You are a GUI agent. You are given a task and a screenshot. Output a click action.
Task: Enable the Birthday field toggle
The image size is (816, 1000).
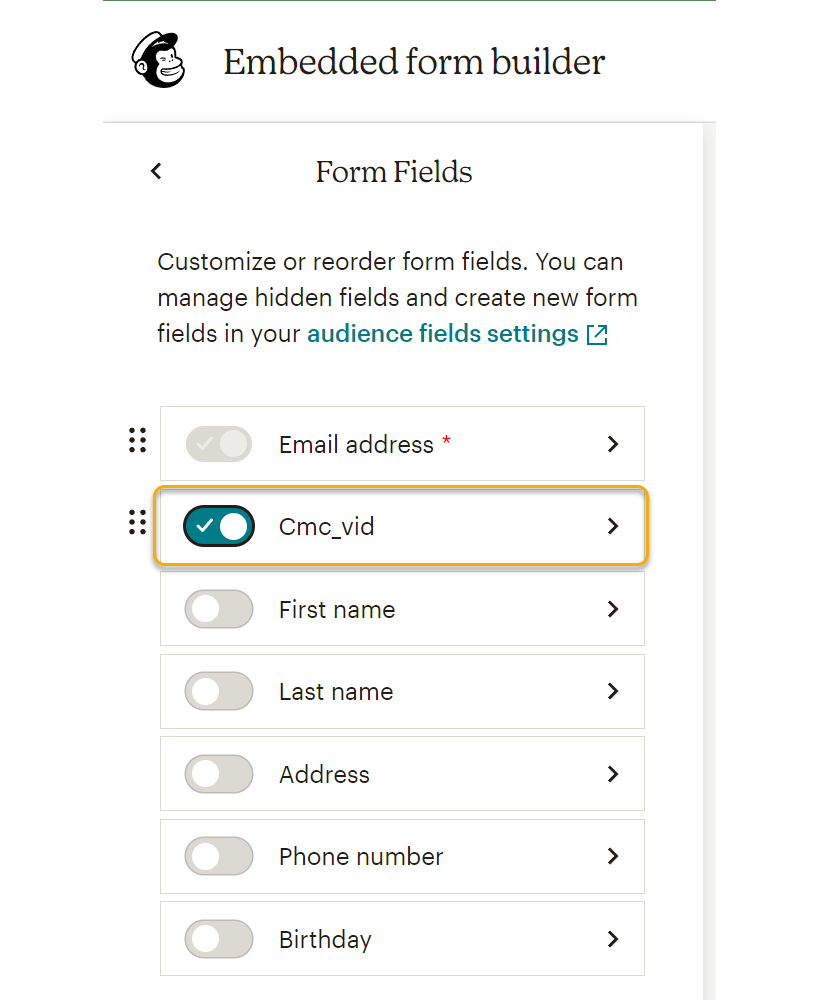[219, 939]
